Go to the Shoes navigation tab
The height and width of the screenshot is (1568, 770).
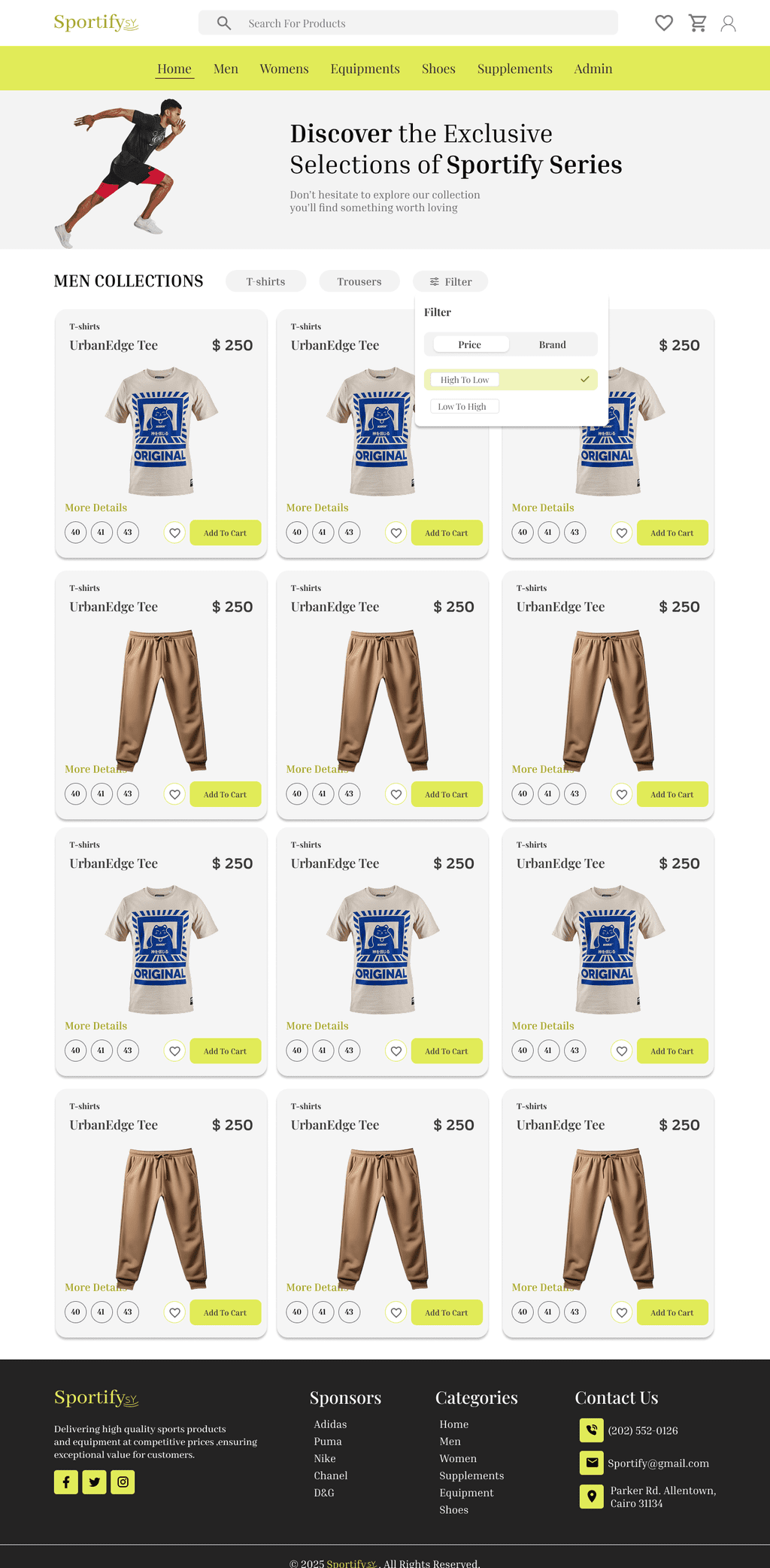(x=438, y=68)
